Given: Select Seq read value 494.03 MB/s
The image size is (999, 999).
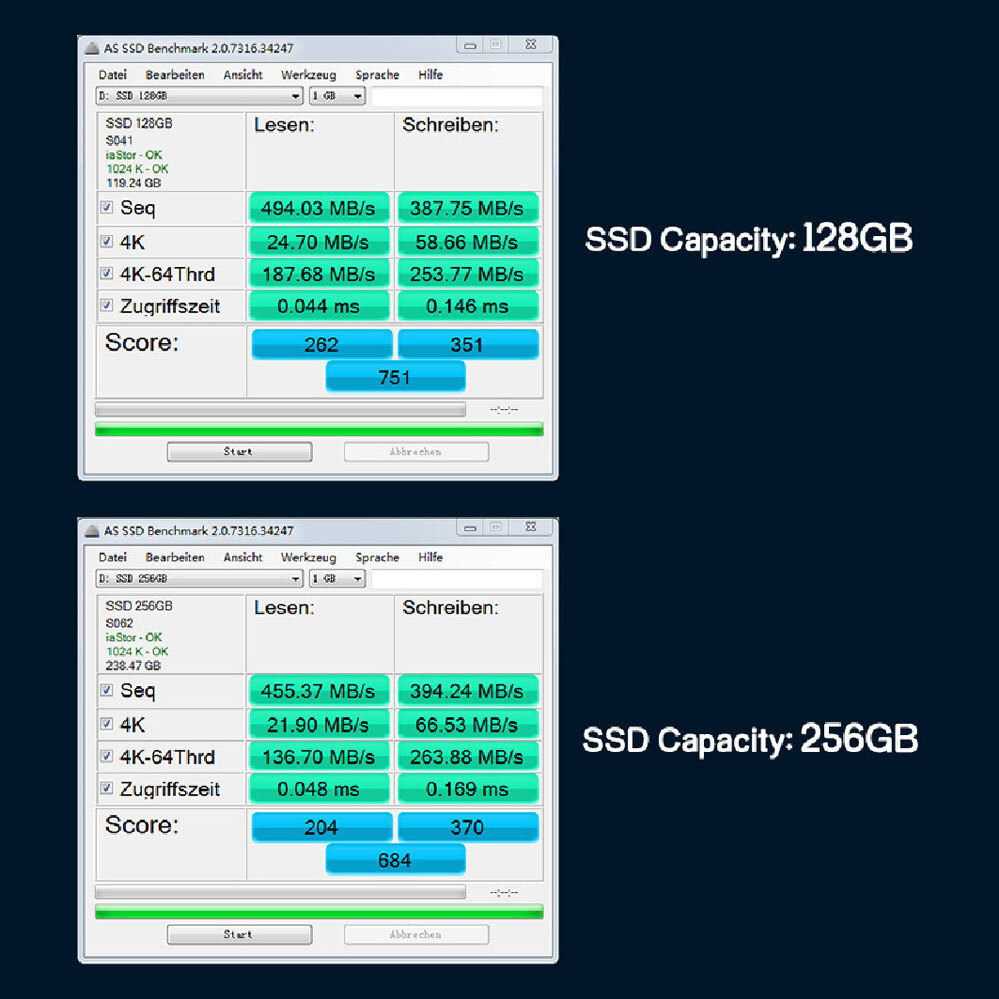Looking at the screenshot, I should 319,208.
